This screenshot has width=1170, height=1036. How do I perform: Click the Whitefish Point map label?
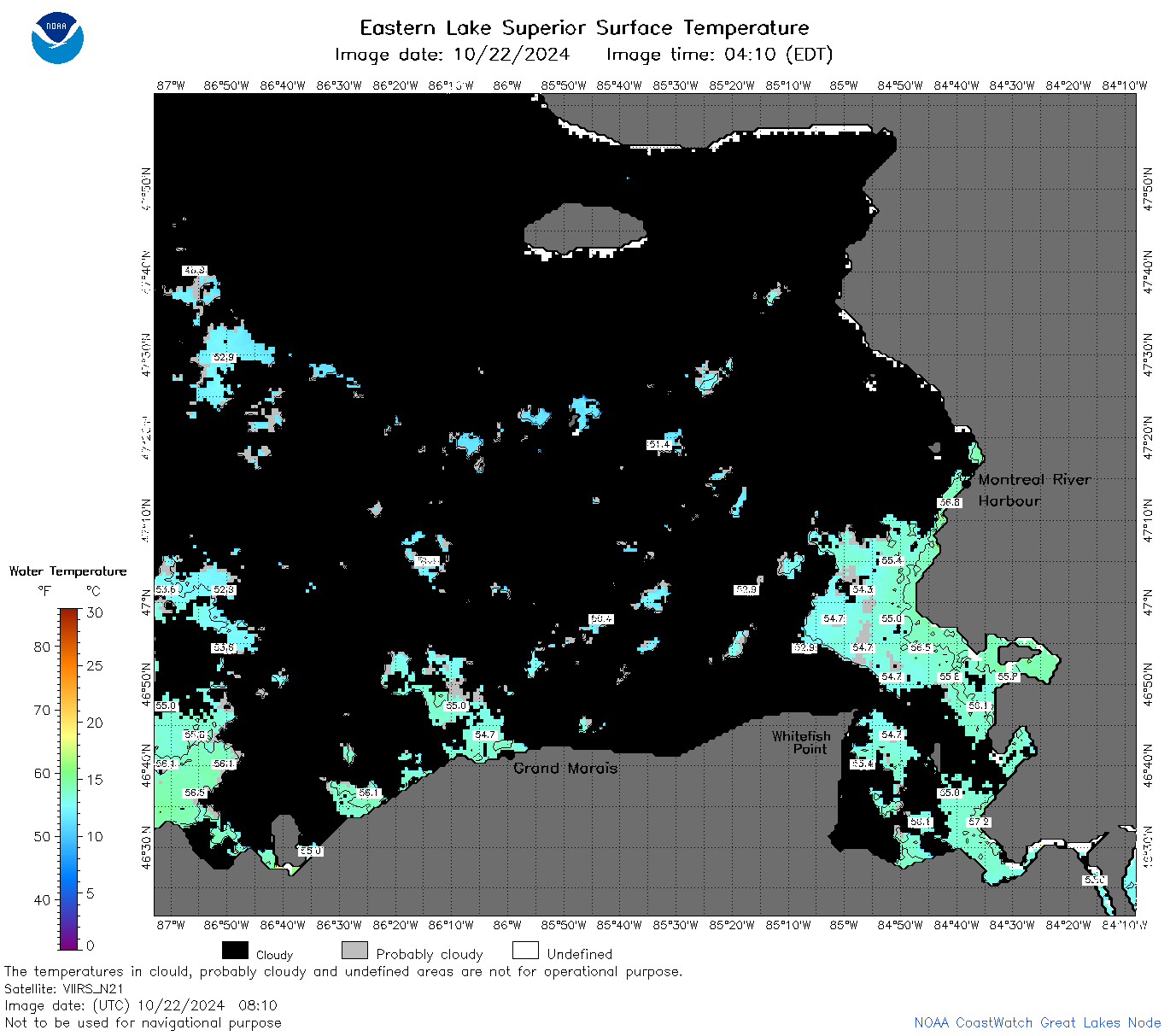(x=800, y=742)
